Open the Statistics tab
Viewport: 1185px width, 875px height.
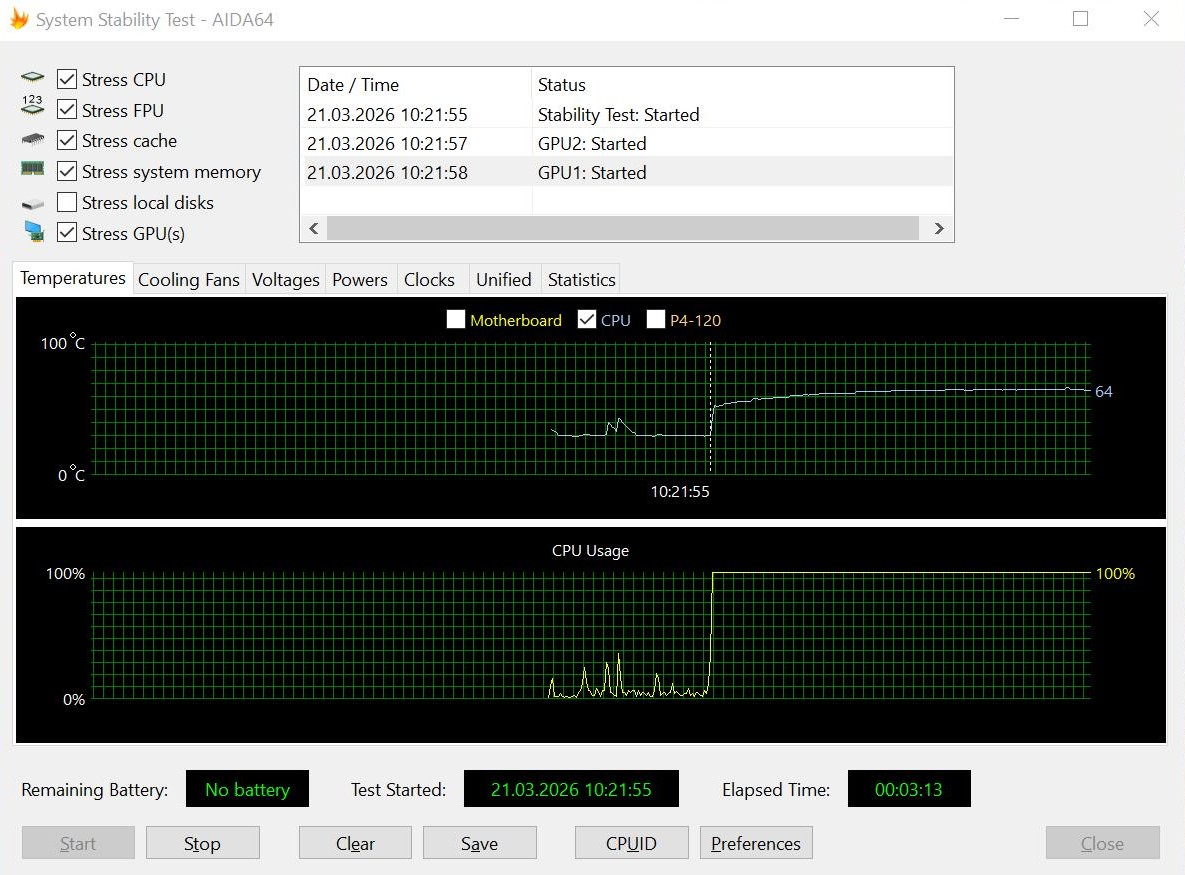click(581, 280)
